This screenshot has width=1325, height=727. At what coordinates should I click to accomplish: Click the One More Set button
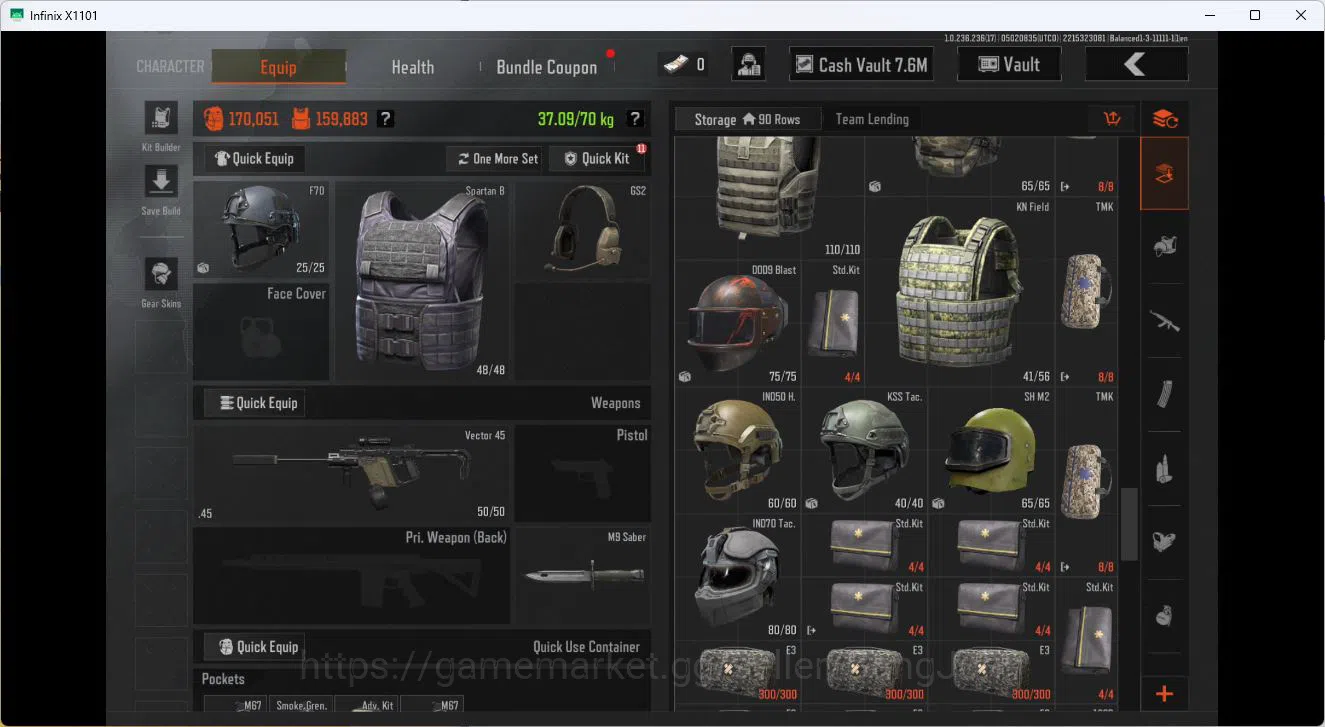[x=497, y=158]
